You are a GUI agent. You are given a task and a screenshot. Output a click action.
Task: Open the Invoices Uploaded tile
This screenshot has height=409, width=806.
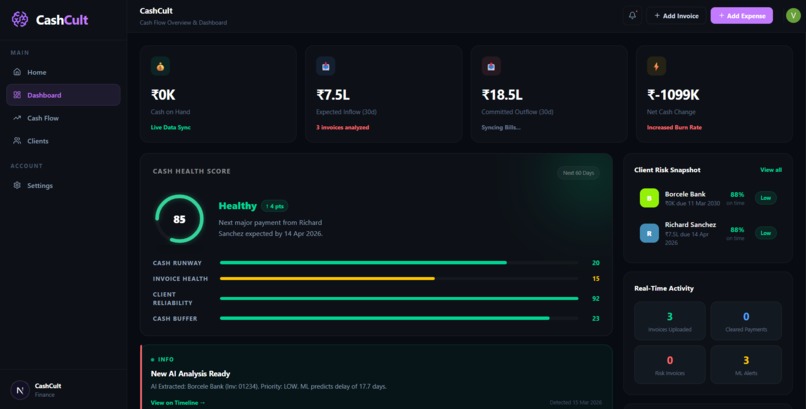[669, 321]
